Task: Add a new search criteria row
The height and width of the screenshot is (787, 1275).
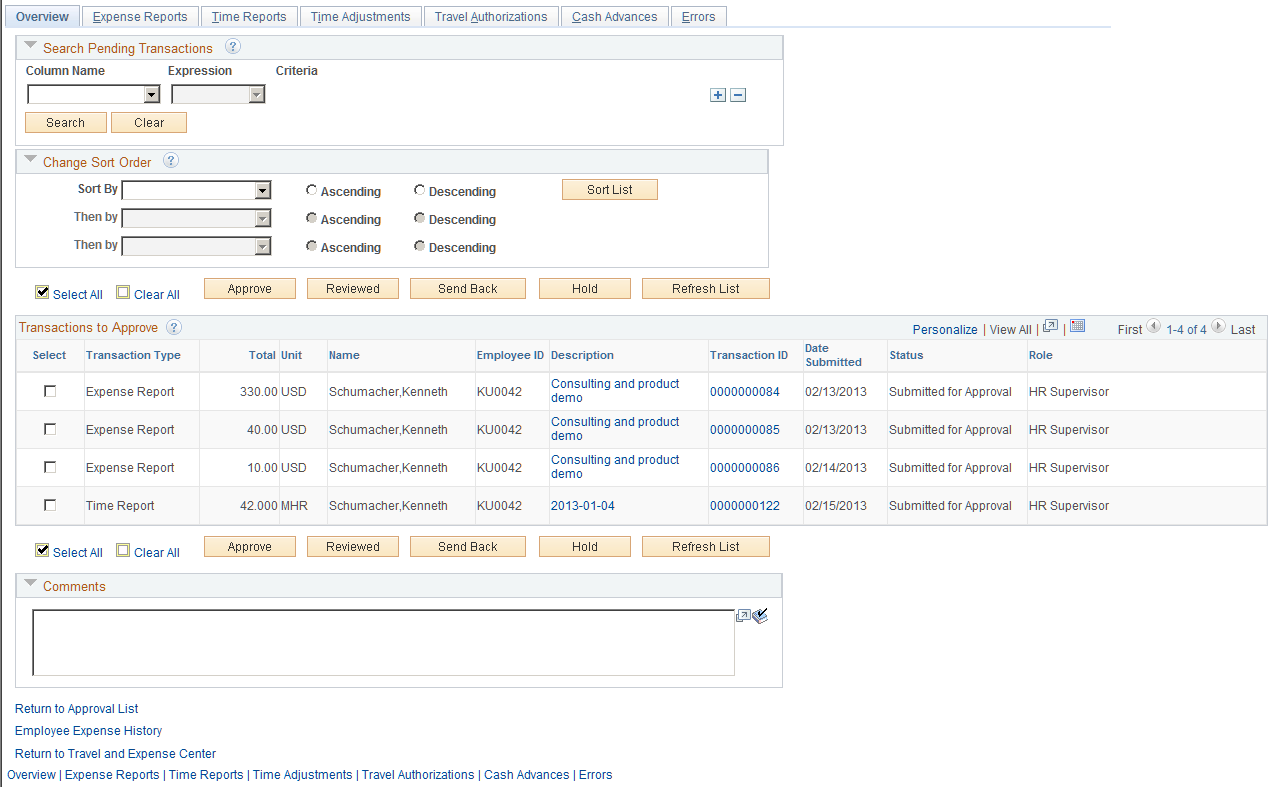Action: pos(718,95)
